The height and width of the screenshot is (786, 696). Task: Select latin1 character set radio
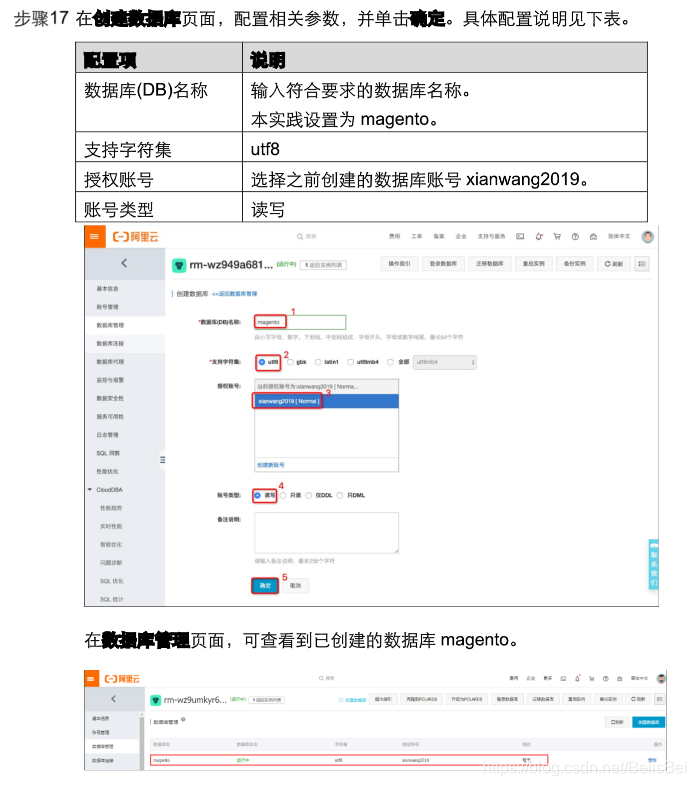(x=318, y=362)
